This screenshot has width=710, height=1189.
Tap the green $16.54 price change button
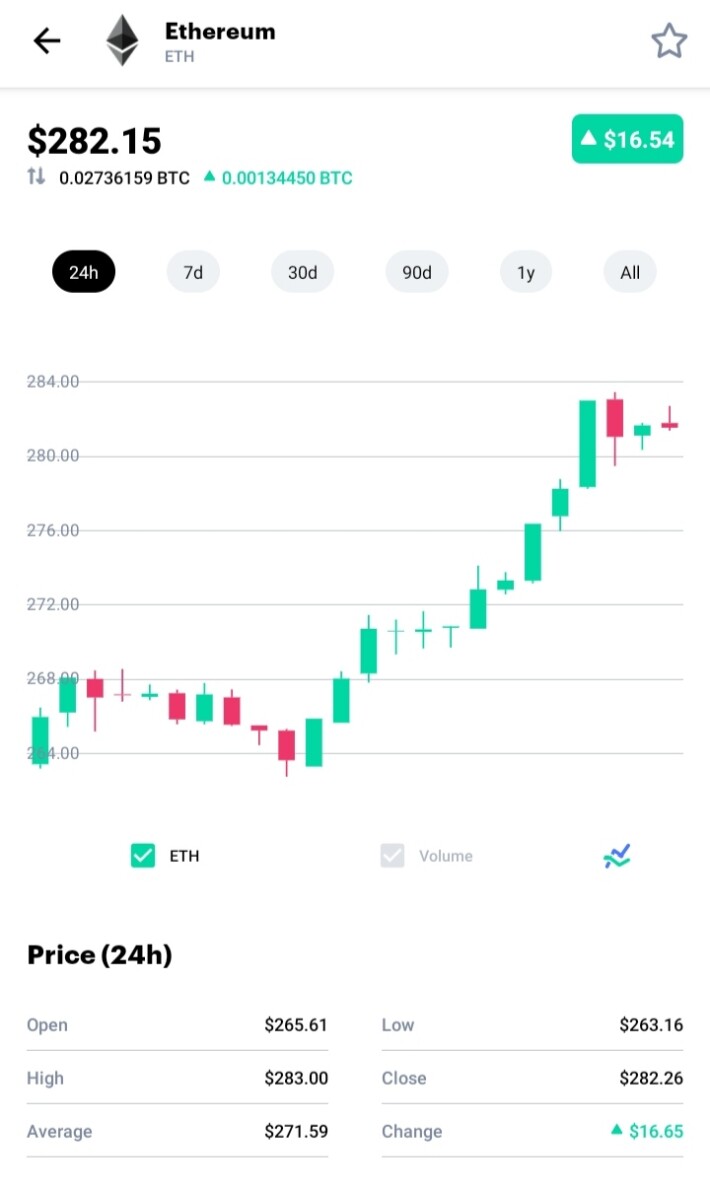coord(627,139)
